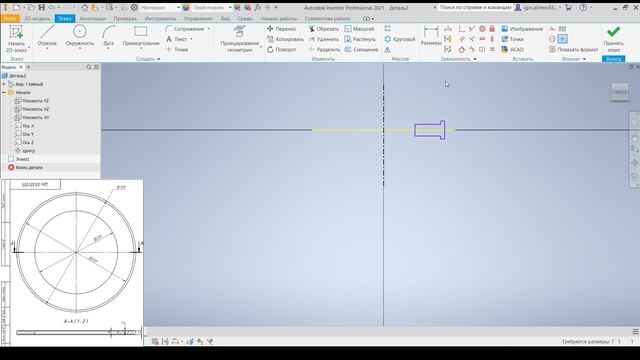This screenshot has height=360, width=640.
Task: Open the Файл menu button
Action: click(10, 18)
